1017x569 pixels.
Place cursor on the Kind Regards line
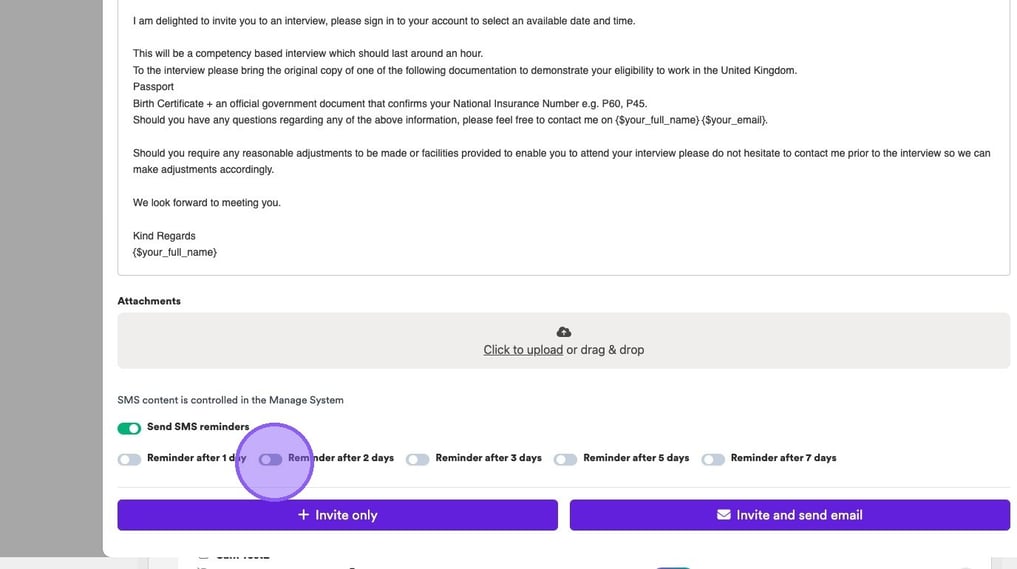coord(164,236)
